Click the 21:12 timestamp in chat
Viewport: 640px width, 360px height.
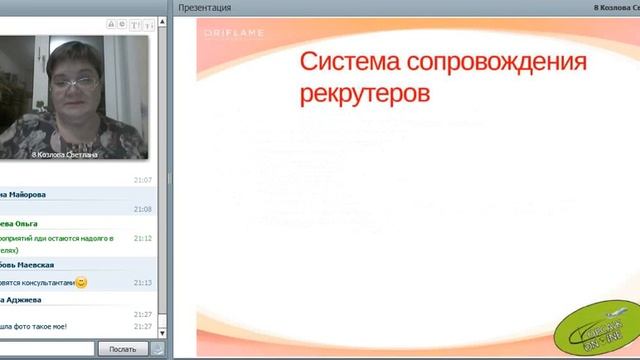[x=143, y=238]
